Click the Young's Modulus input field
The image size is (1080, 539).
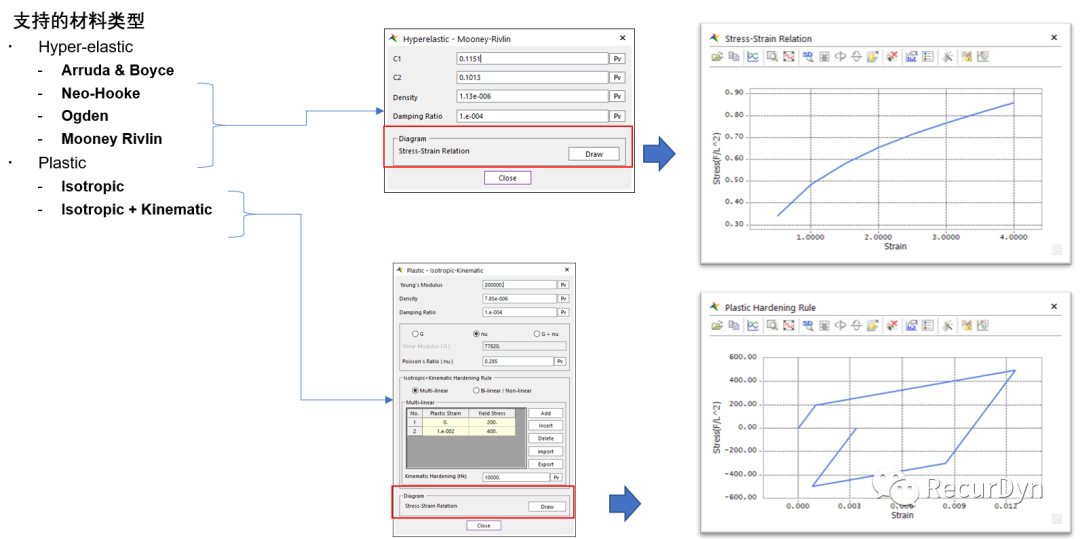pos(519,285)
